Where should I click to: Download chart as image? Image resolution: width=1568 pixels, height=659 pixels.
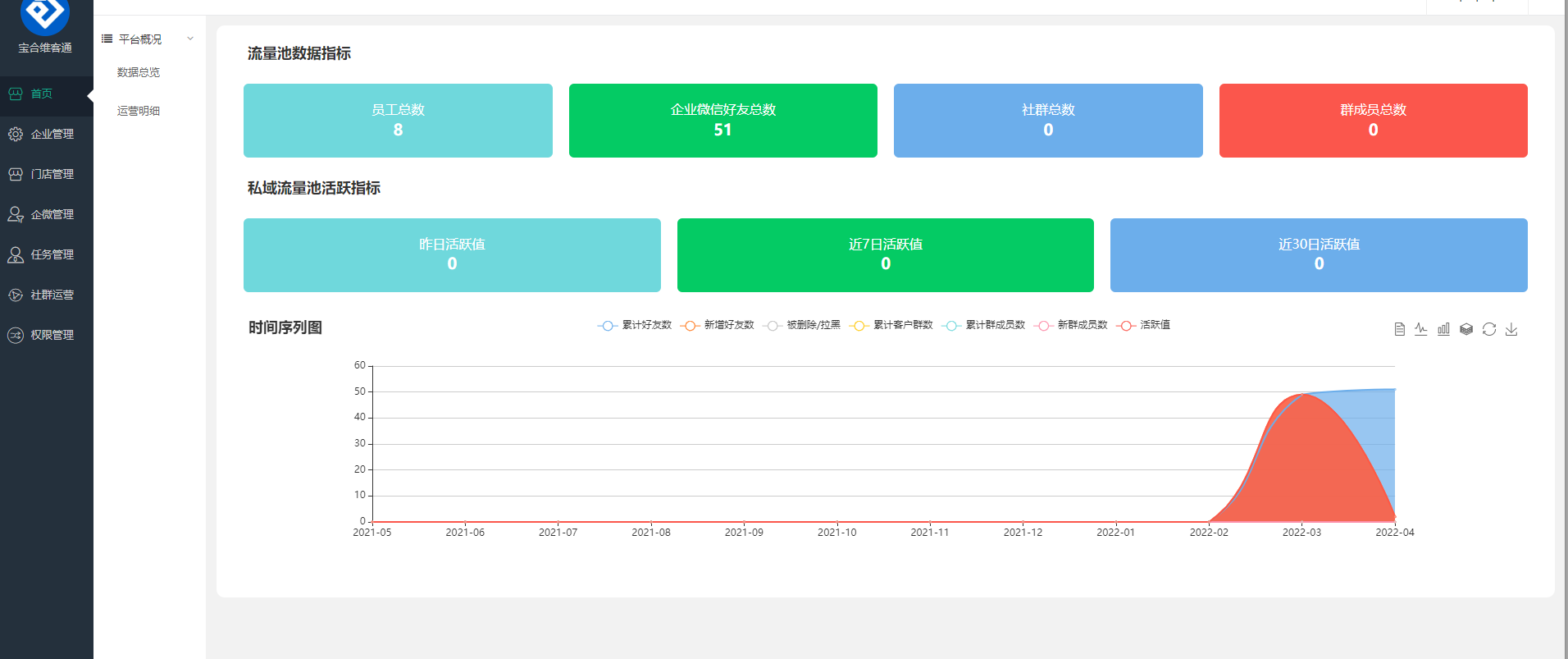coord(1511,329)
